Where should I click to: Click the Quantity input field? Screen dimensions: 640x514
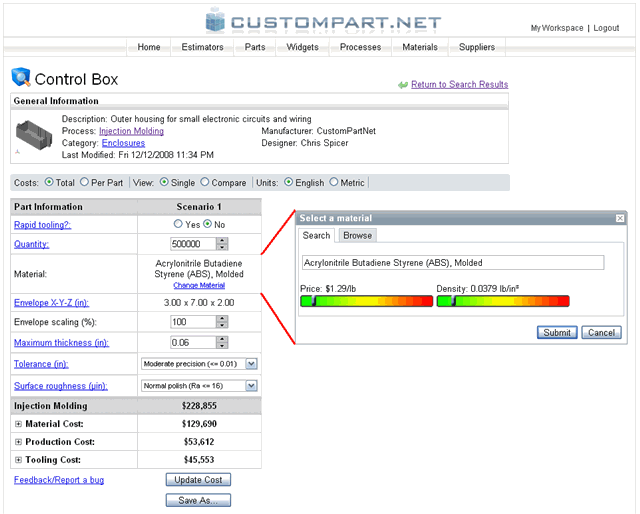click(x=193, y=244)
